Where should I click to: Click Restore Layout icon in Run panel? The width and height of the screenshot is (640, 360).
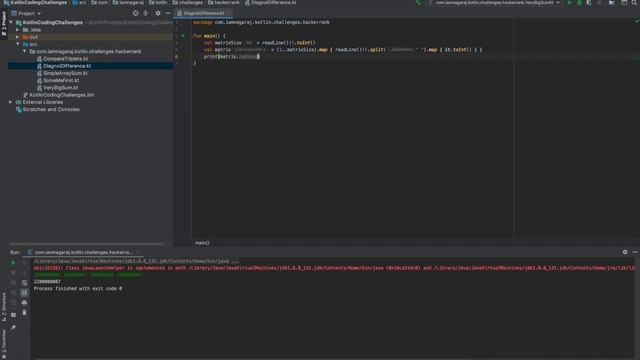click(13, 315)
